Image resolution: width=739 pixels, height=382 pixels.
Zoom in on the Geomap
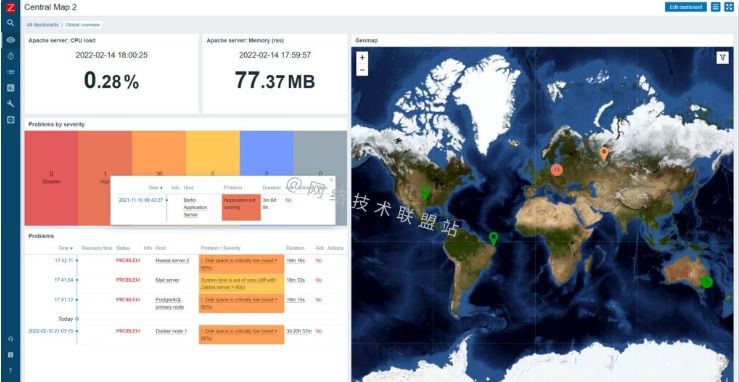coord(362,57)
